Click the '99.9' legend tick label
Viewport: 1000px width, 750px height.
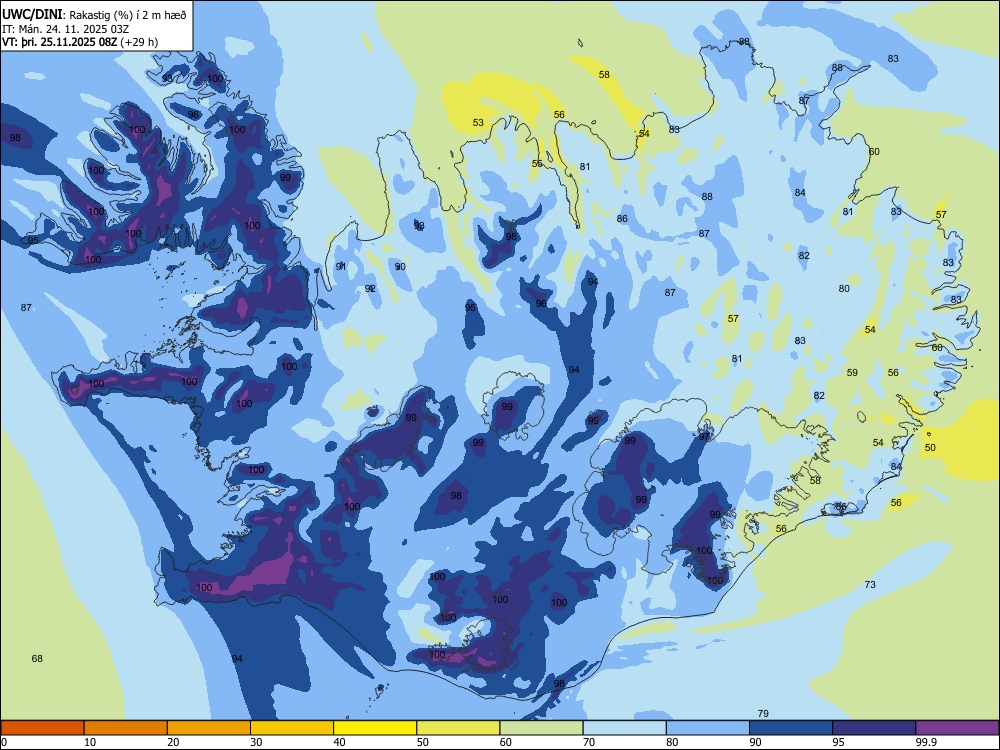click(926, 742)
